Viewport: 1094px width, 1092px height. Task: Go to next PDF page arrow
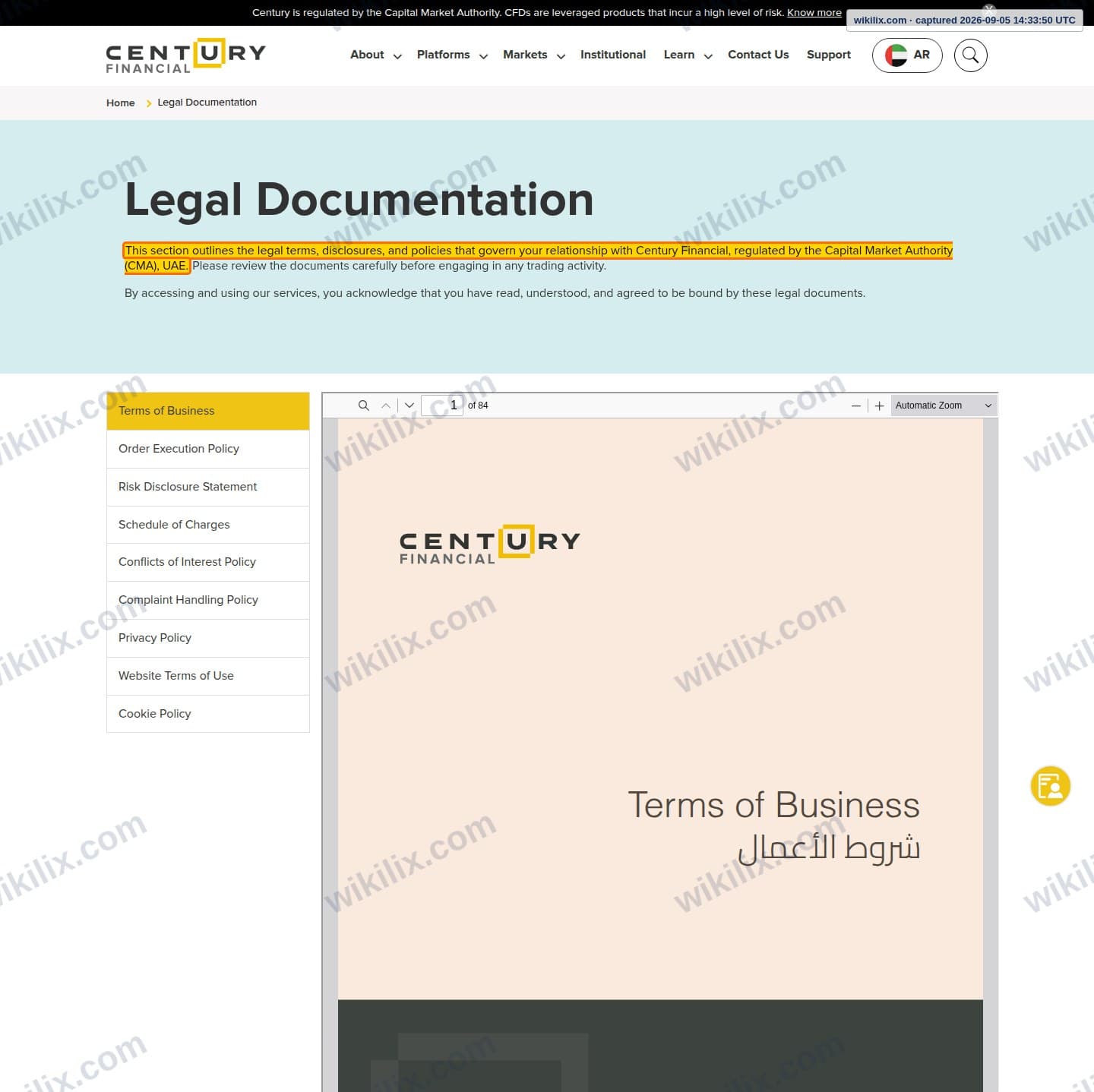(x=409, y=406)
